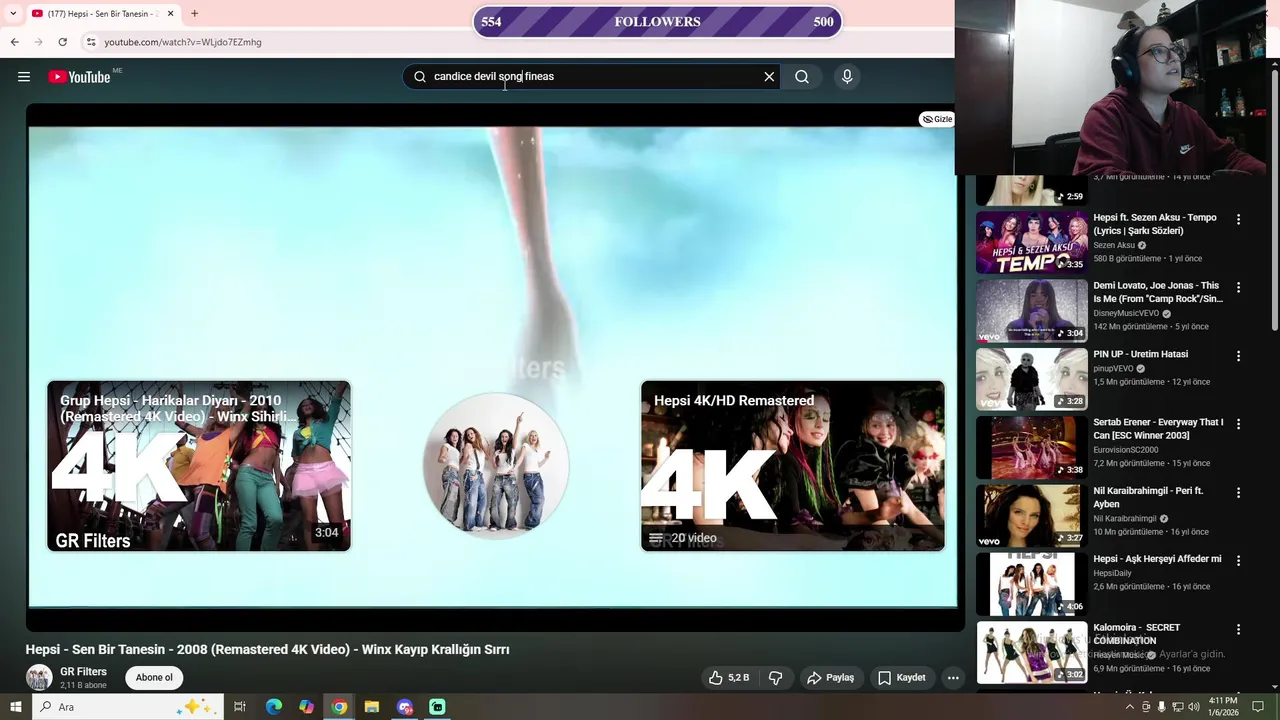Open File Explorer from the taskbar
This screenshot has width=1280, height=720.
tap(372, 707)
